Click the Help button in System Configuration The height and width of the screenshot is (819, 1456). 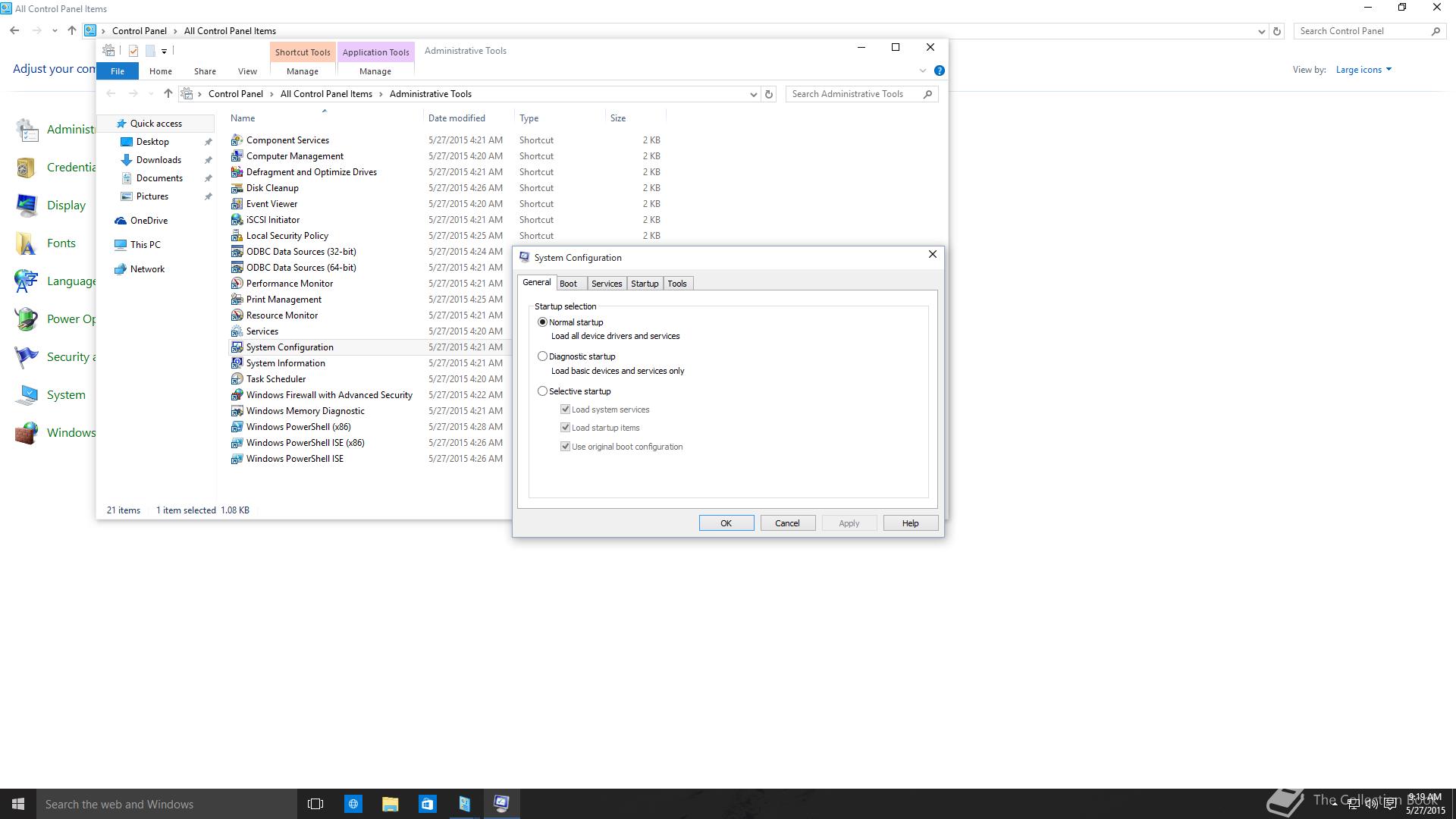[x=911, y=523]
